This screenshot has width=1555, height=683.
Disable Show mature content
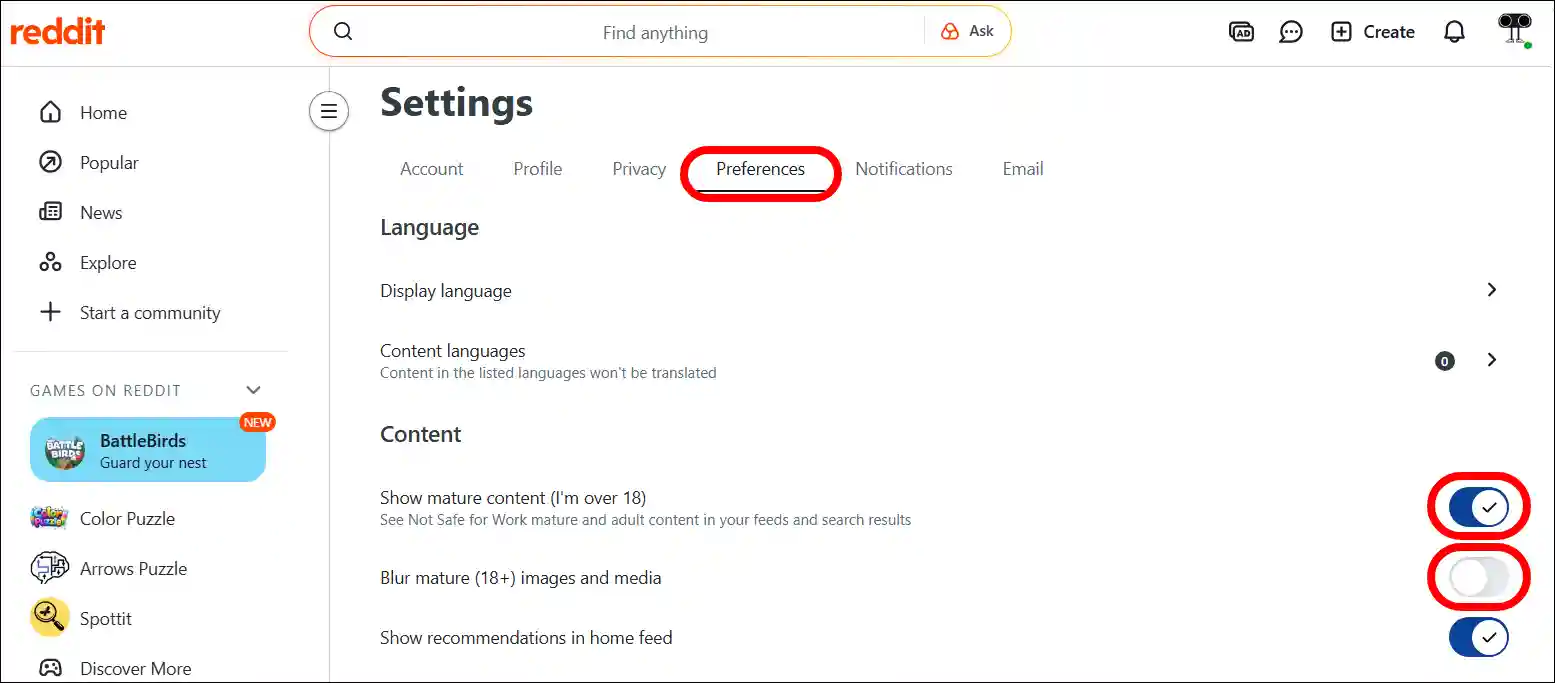click(1479, 507)
